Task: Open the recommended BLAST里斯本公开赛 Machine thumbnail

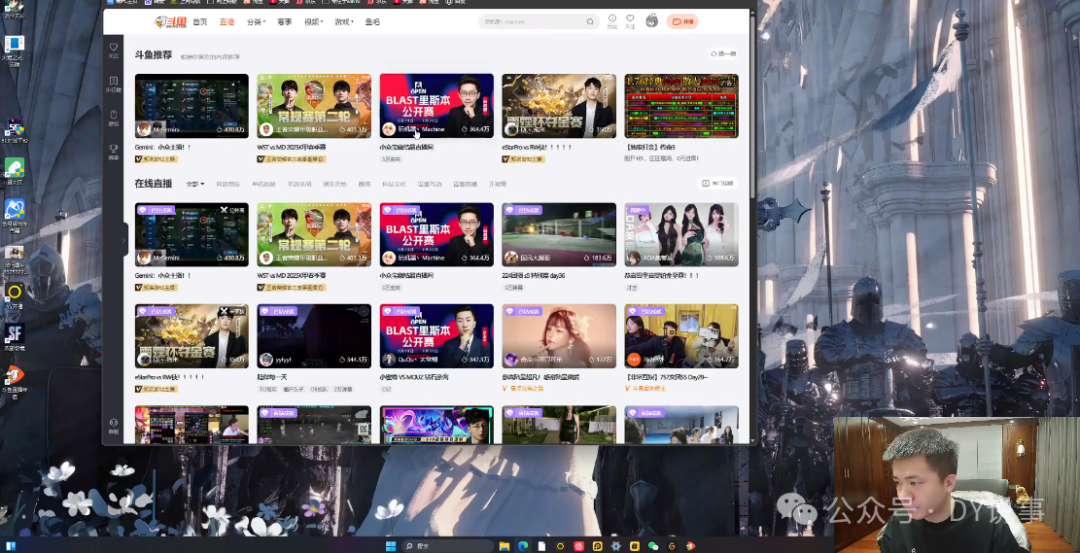Action: tap(437, 105)
